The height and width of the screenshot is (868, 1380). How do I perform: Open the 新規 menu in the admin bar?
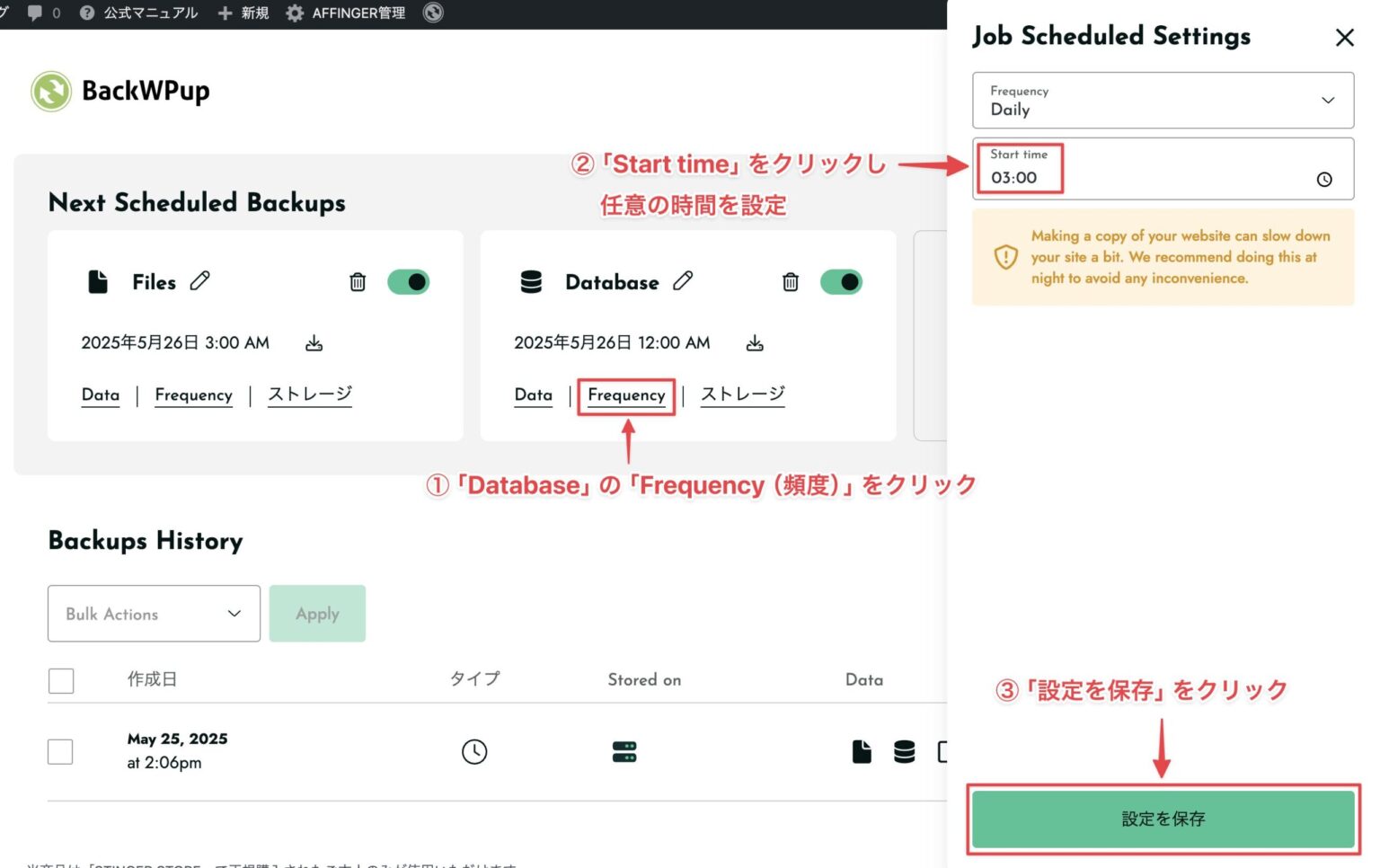tap(242, 13)
